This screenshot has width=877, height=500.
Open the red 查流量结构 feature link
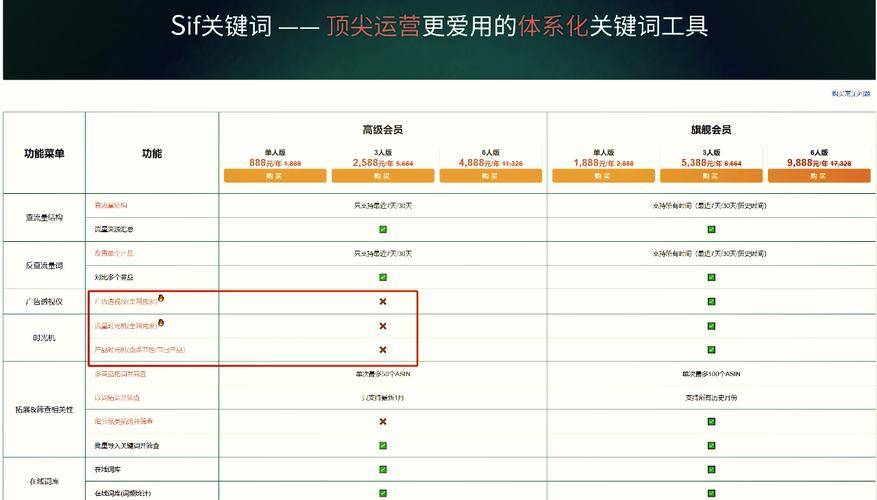(111, 205)
